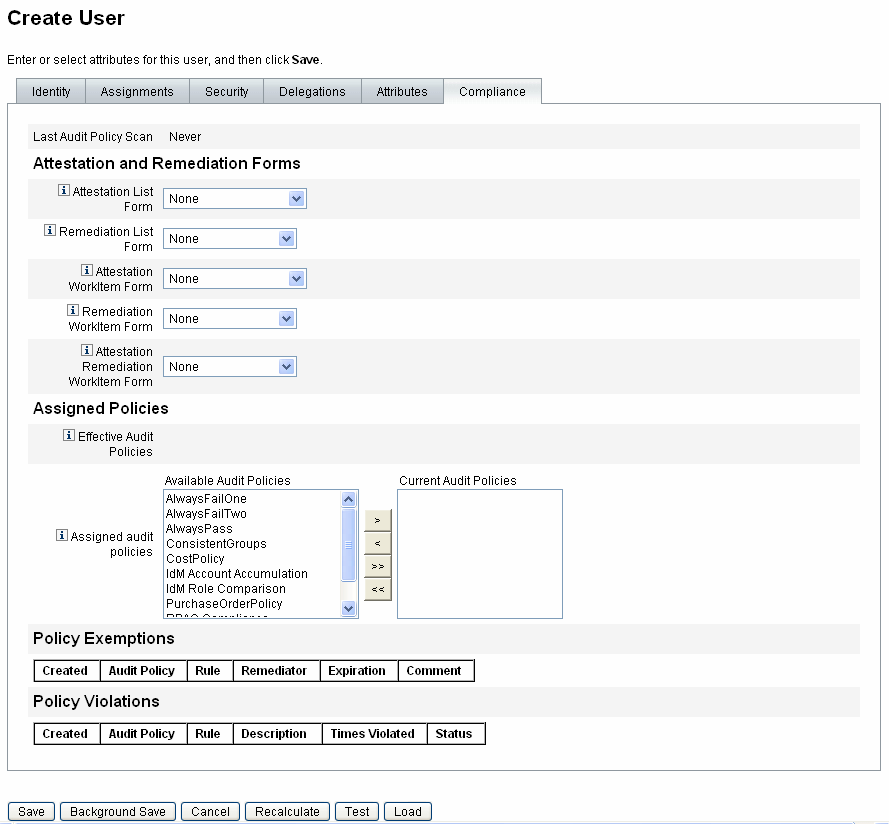Select AlwaysFailOne in Available Audit Policies

click(x=206, y=499)
